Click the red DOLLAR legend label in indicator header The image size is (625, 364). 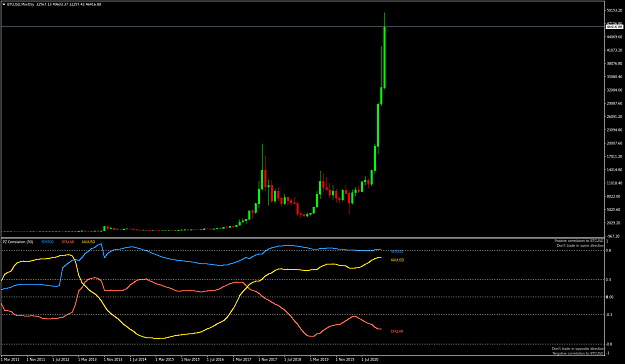pyautogui.click(x=67, y=242)
